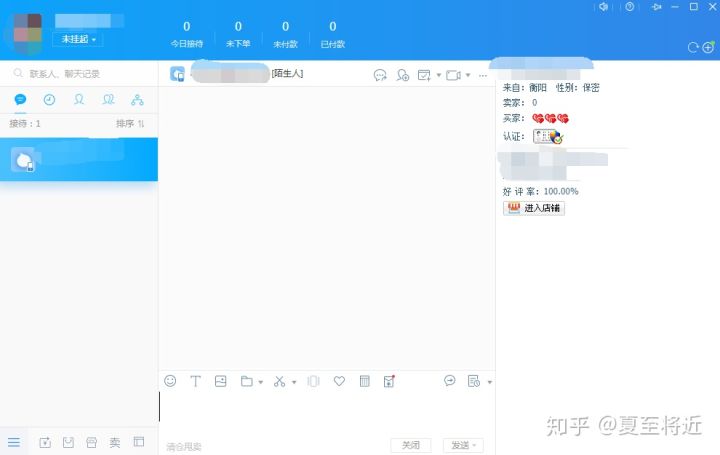Click the bottom panel layout icon

139,442
